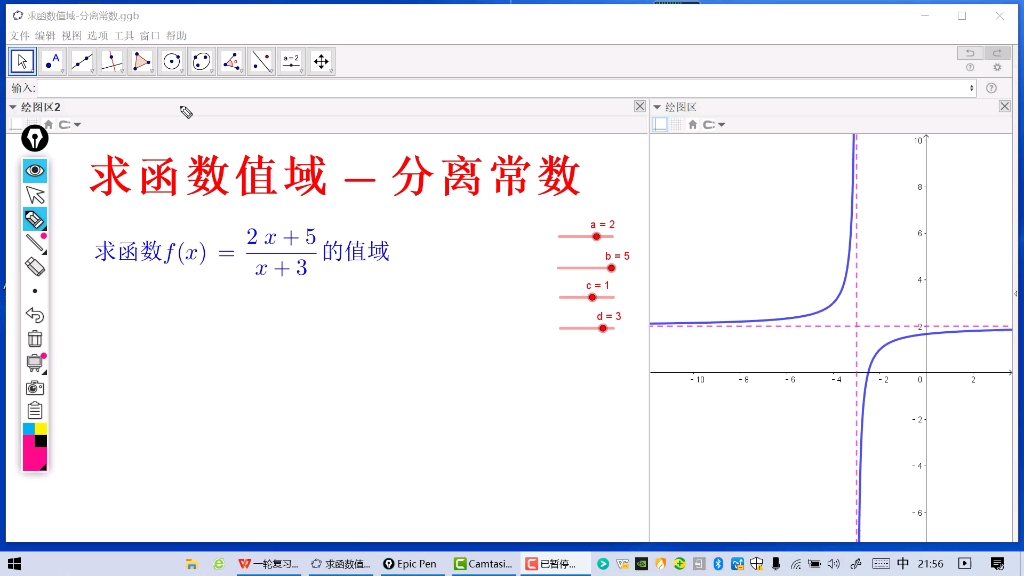The height and width of the screenshot is (576, 1024).
Task: Open the input bar dropdown arrow
Action: tap(969, 88)
